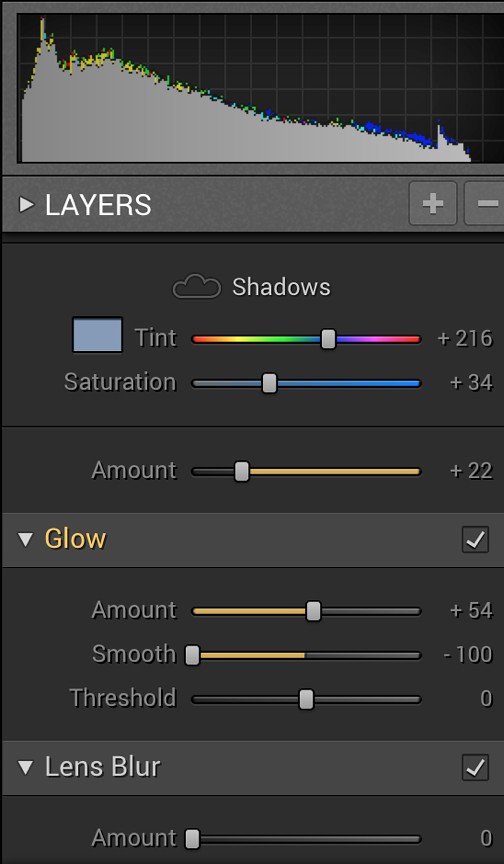Image resolution: width=504 pixels, height=864 pixels.
Task: Click the Glow Smooth slider handle
Action: (x=192, y=655)
